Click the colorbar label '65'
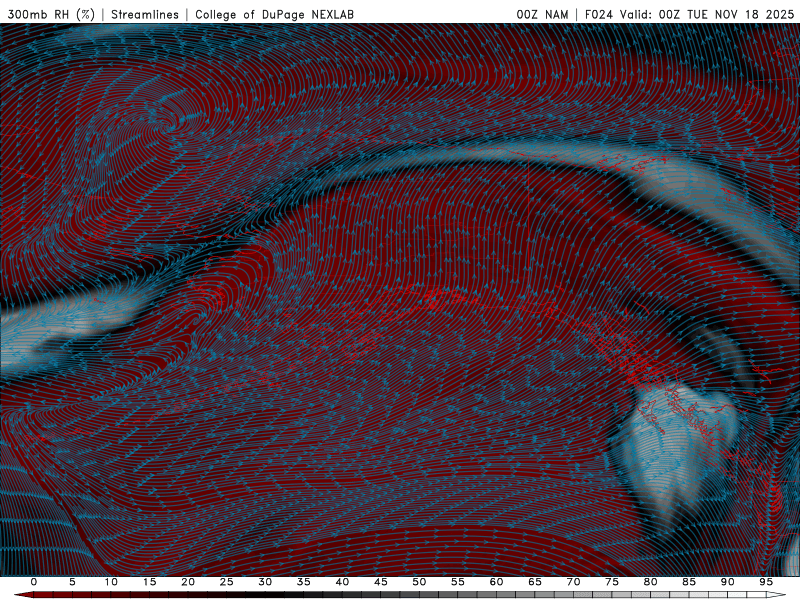800x600 pixels. click(535, 582)
